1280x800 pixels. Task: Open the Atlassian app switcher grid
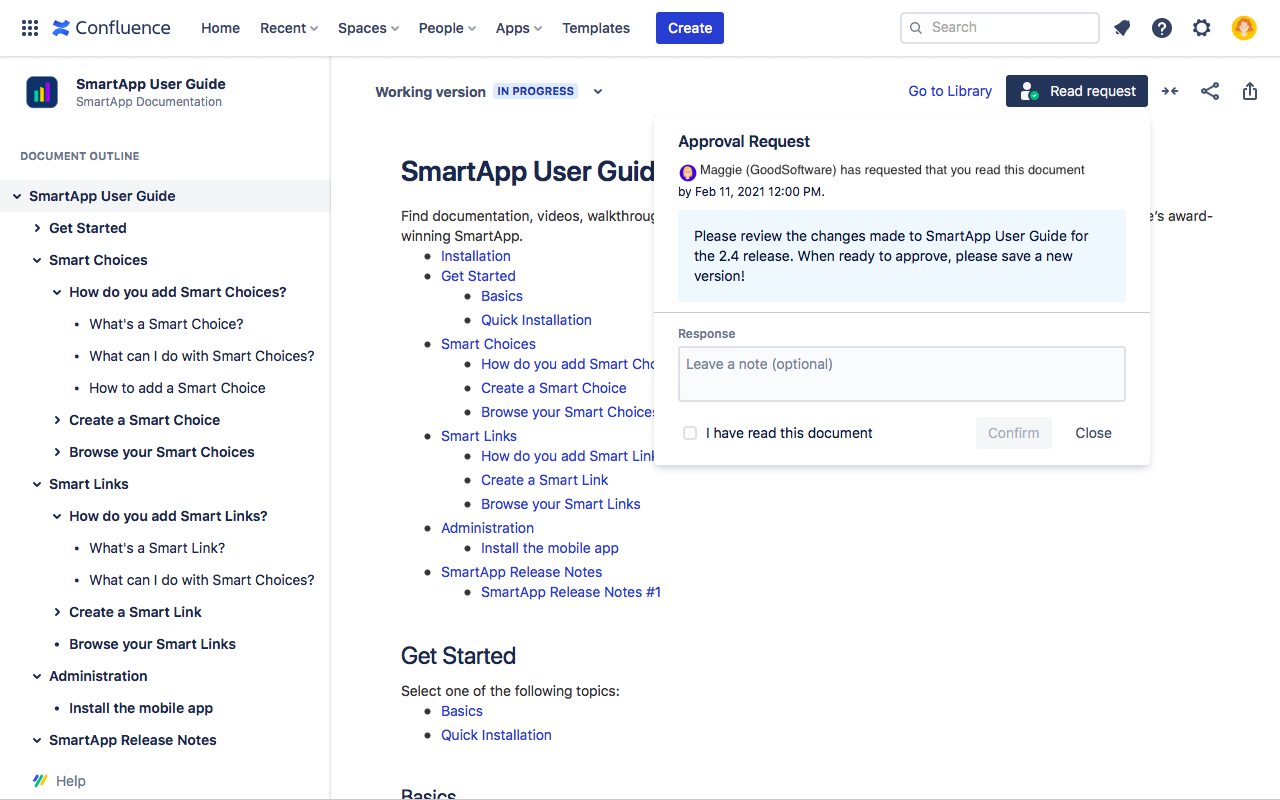pos(29,27)
